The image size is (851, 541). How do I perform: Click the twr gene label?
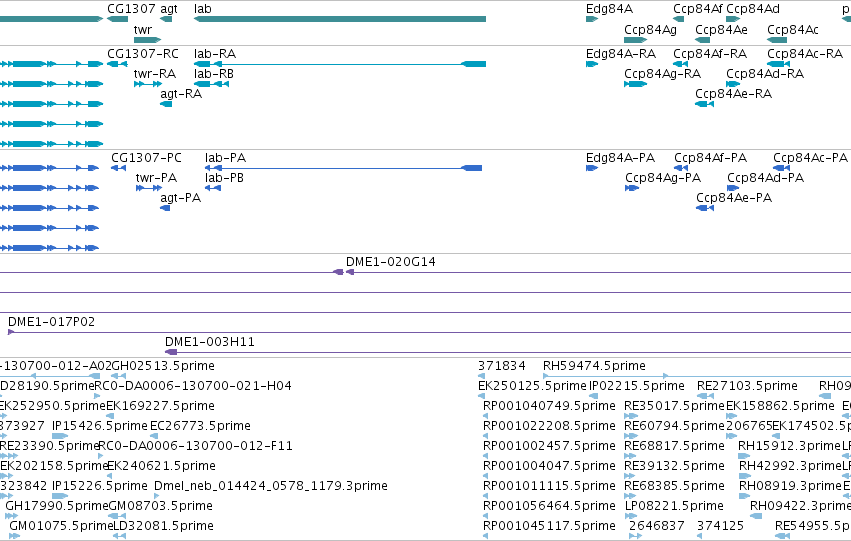point(143,30)
